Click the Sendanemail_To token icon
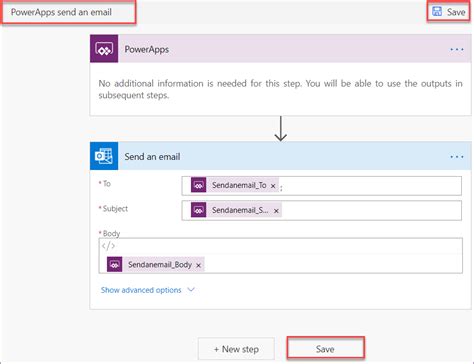This screenshot has width=474, height=364. (x=199, y=185)
